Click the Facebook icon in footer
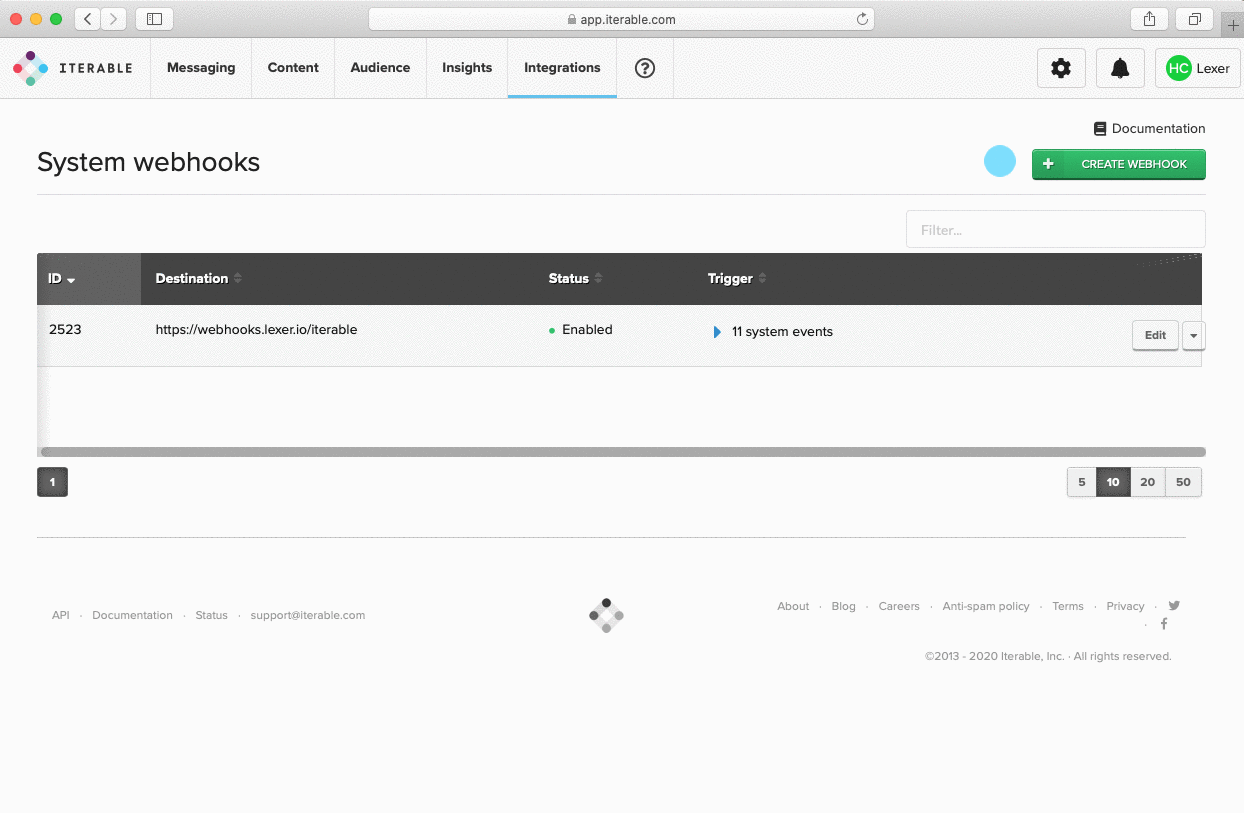Screen dimensions: 1244x813 coord(1164,624)
